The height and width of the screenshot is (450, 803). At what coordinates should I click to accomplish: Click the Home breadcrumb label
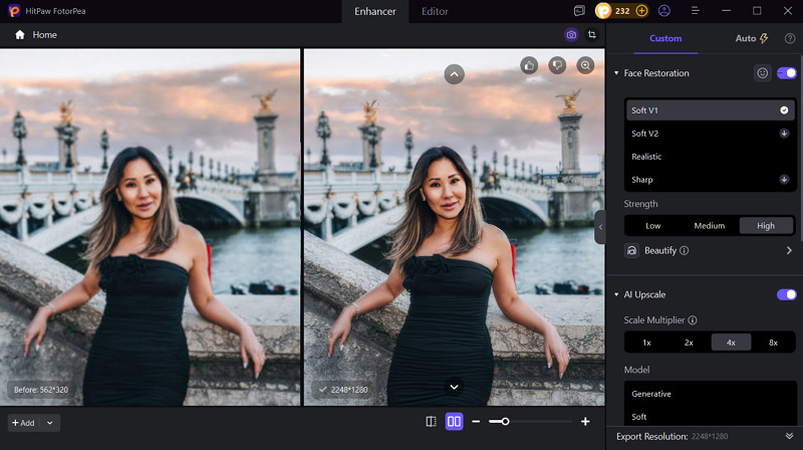coord(45,35)
